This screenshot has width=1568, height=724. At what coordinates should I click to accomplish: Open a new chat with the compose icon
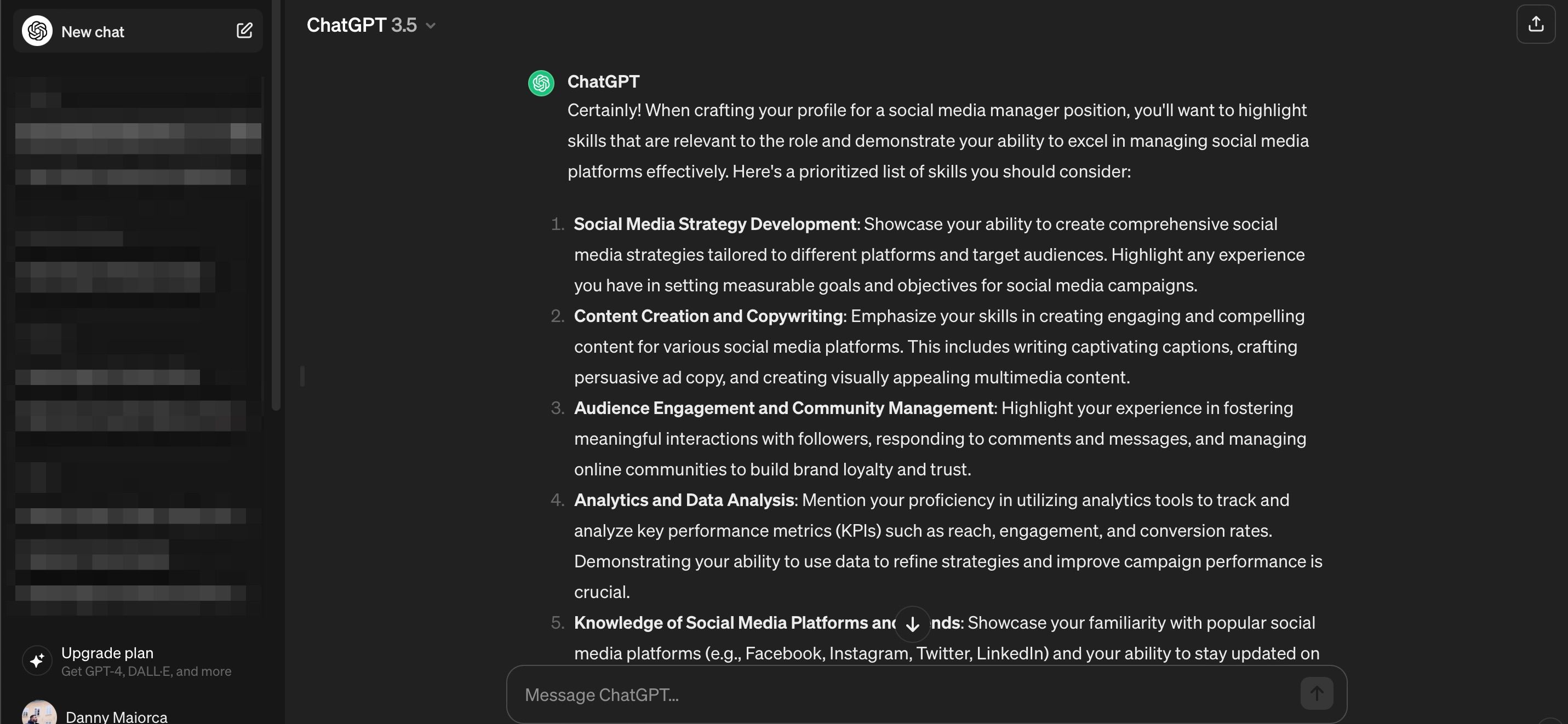(245, 31)
